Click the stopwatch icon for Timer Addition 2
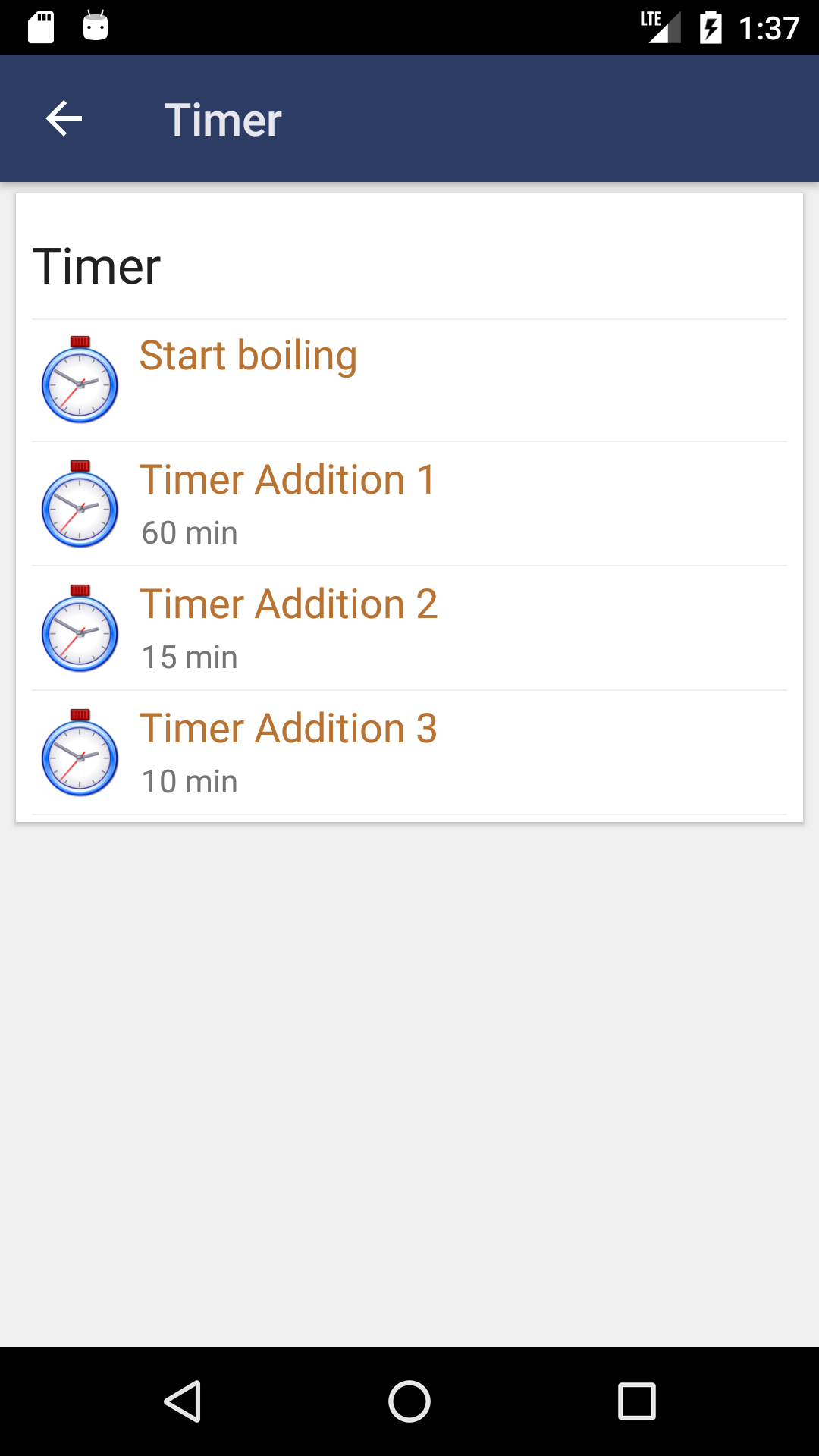Image resolution: width=819 pixels, height=1456 pixels. pos(80,628)
